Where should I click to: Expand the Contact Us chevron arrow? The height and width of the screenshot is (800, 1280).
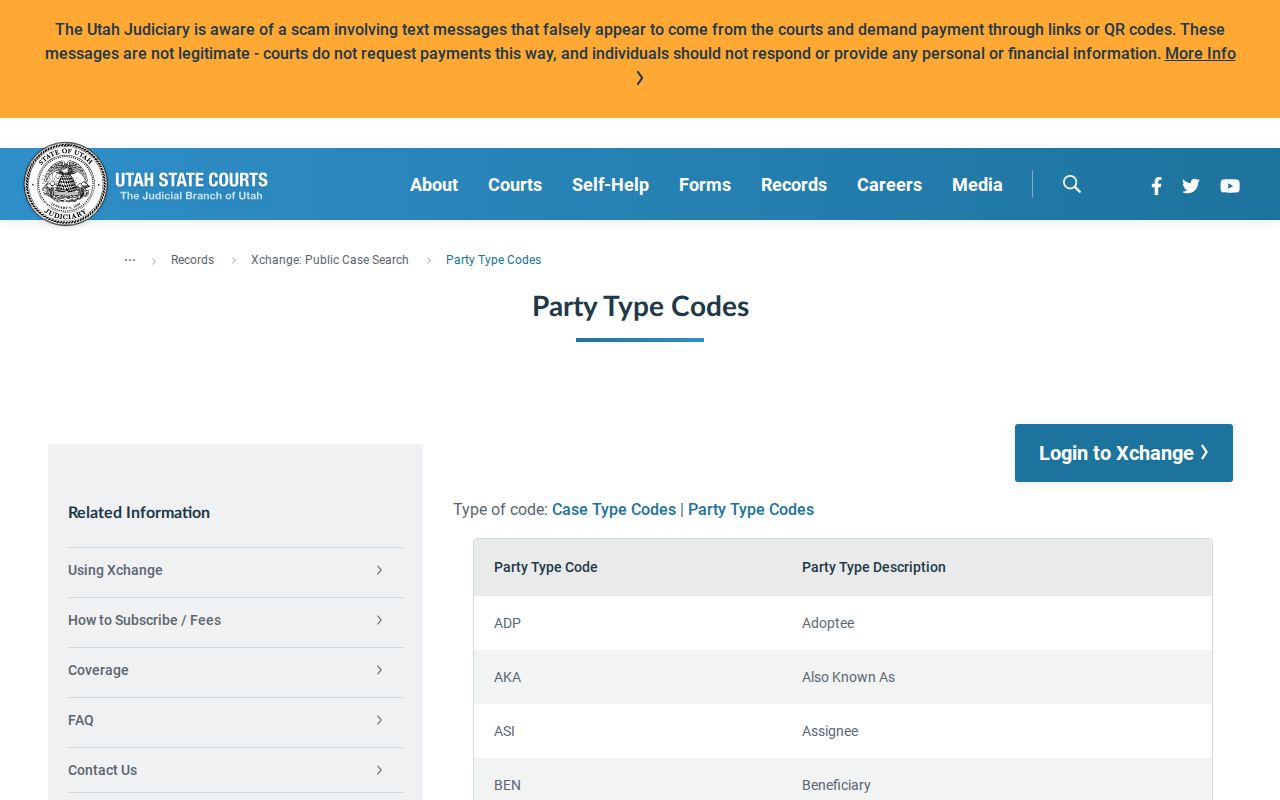click(x=379, y=770)
